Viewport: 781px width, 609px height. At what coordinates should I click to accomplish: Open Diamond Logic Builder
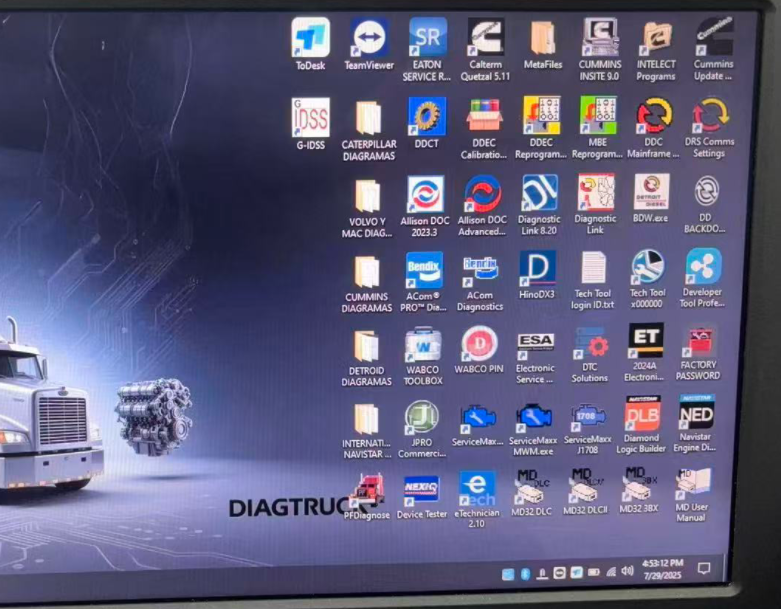coord(642,426)
